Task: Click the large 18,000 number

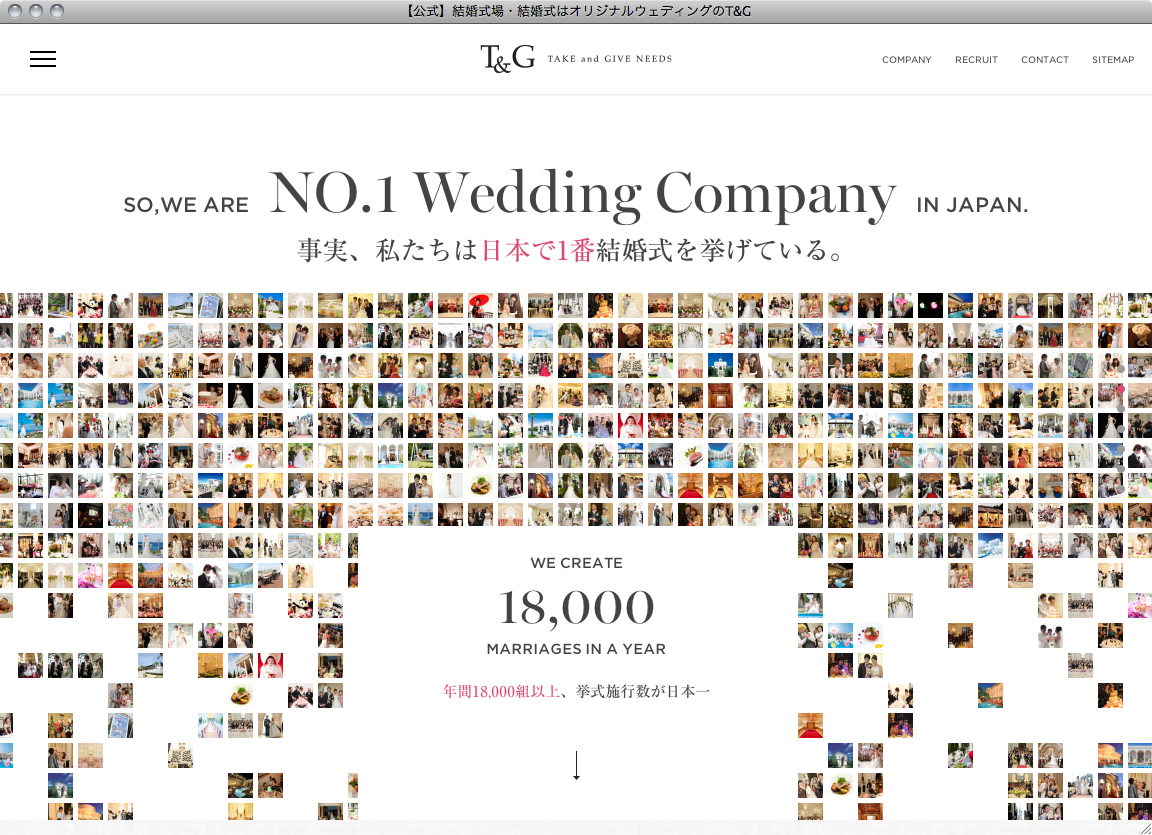Action: pos(576,607)
